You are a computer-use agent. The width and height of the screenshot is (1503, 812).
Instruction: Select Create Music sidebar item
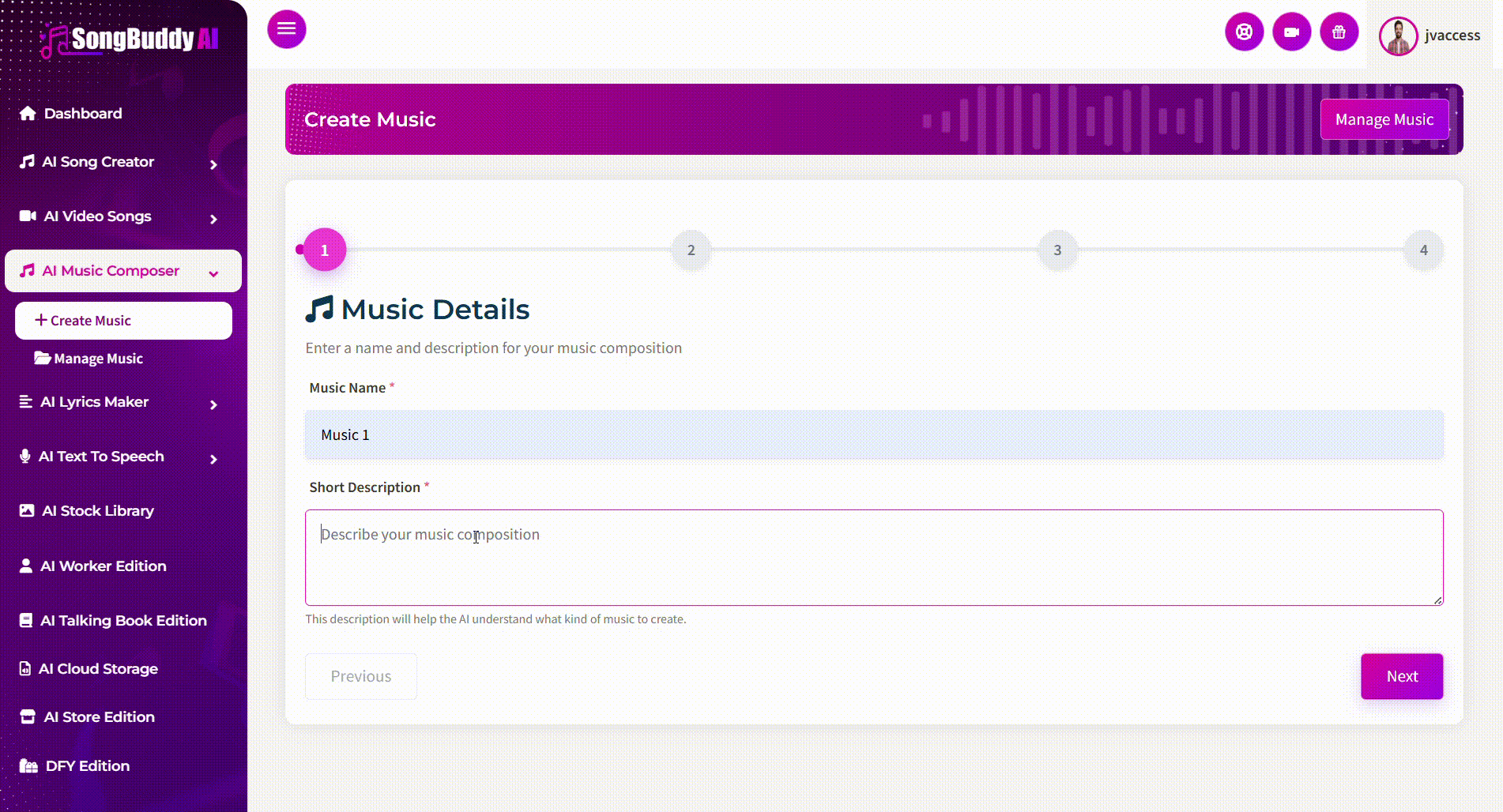coord(123,321)
